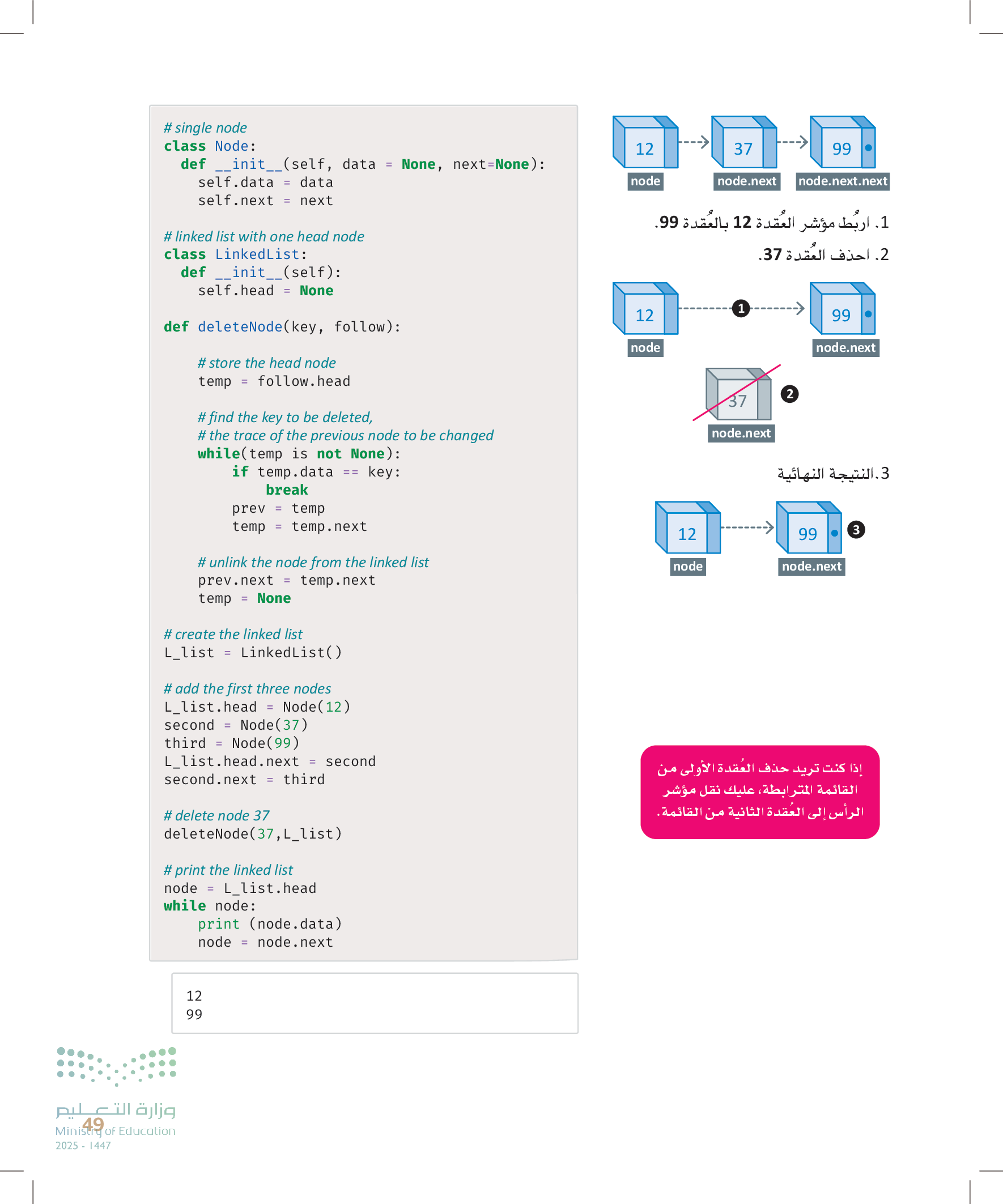1003x1204 pixels.
Task: Click the node.next.next label
Action: pos(842,181)
